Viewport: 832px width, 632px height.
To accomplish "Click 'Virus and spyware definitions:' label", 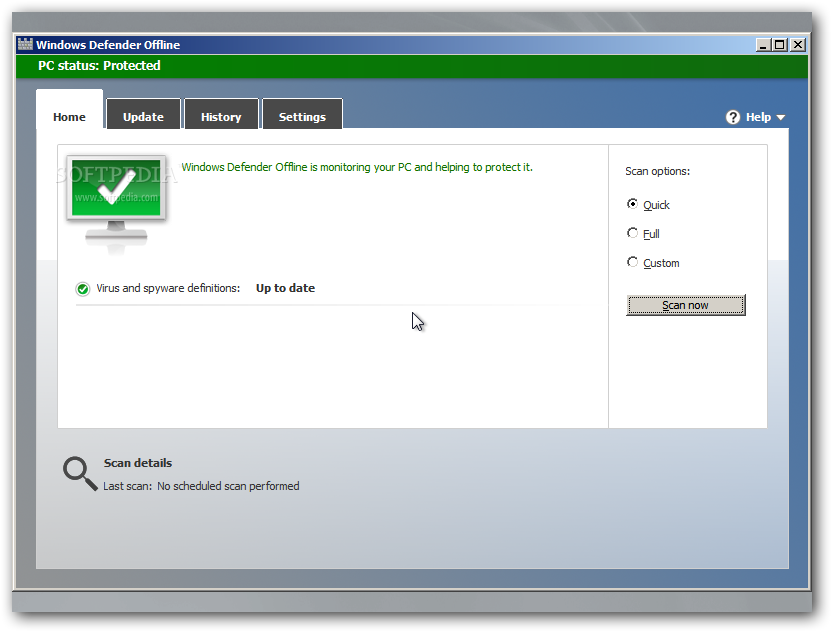I will click(168, 288).
